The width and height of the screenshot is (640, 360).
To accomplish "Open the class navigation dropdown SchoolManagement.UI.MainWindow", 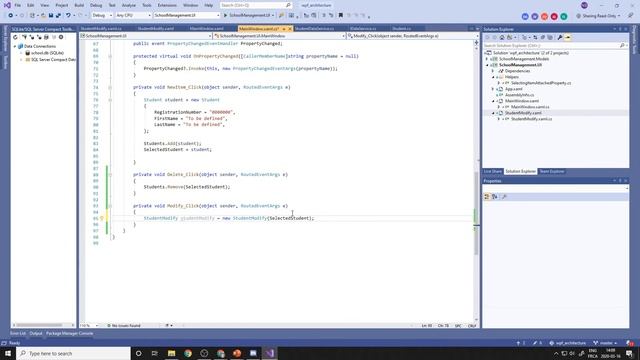I will point(280,36).
